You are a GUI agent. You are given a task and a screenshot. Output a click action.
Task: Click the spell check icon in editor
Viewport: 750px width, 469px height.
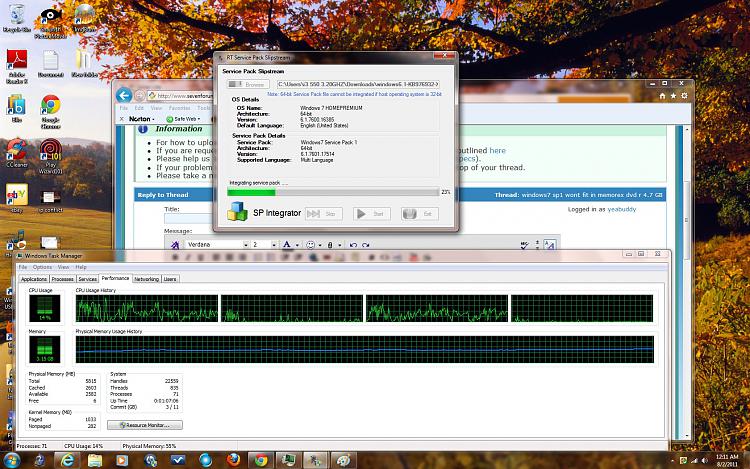pyautogui.click(x=524, y=245)
